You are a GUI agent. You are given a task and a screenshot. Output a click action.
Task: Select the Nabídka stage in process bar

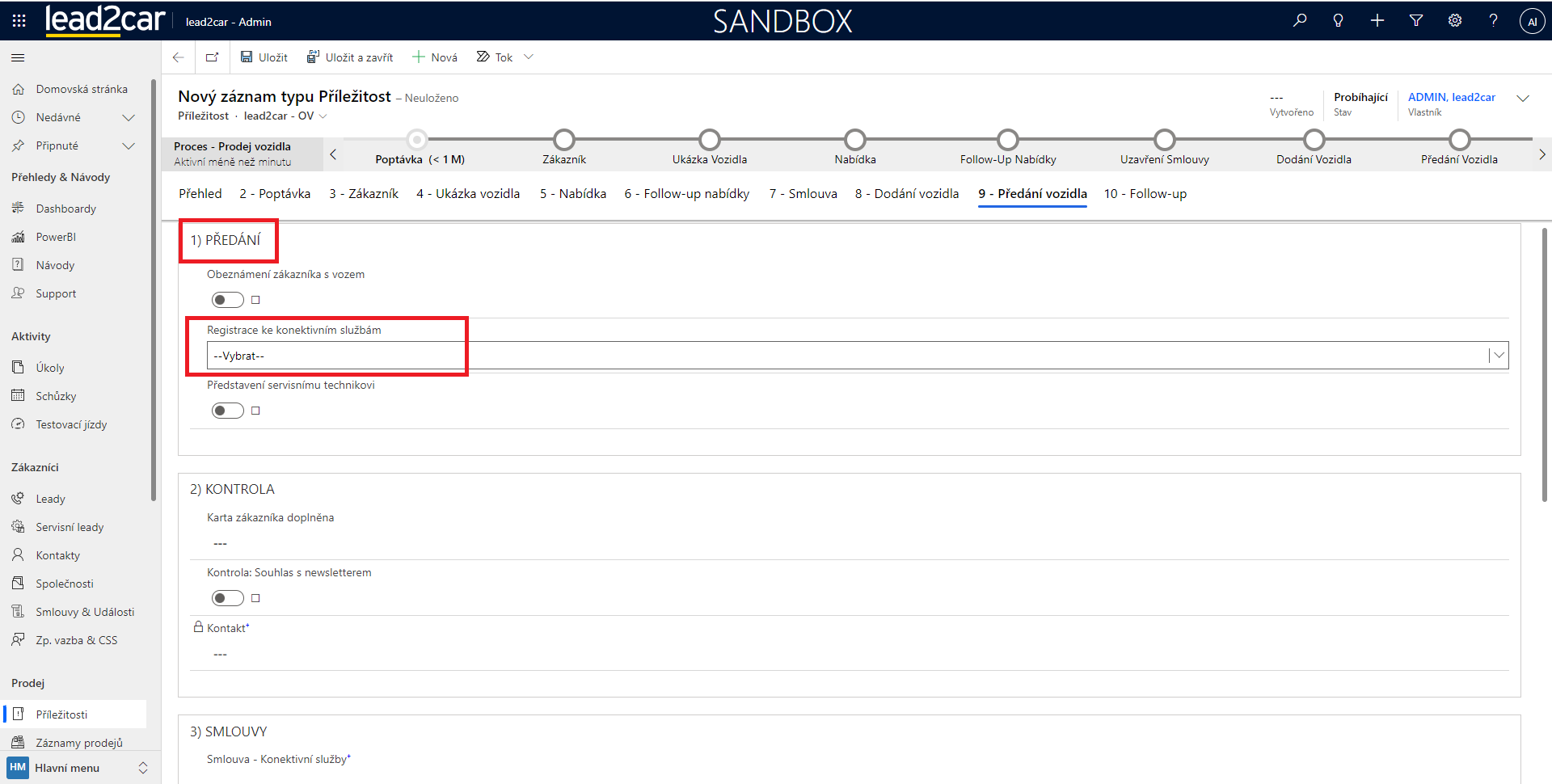pos(854,141)
